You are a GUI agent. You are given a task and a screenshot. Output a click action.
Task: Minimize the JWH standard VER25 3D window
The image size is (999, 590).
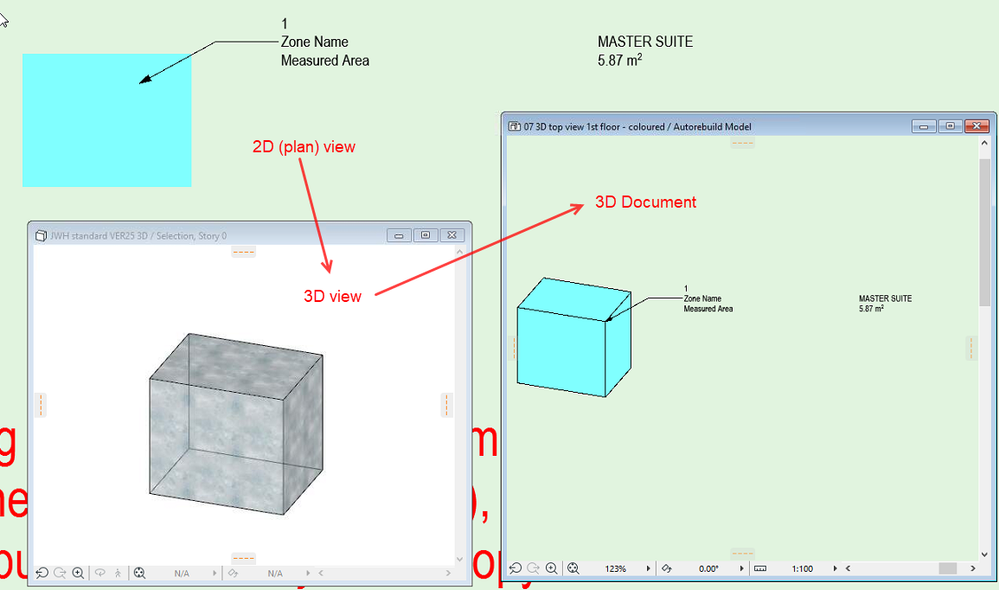tap(399, 235)
